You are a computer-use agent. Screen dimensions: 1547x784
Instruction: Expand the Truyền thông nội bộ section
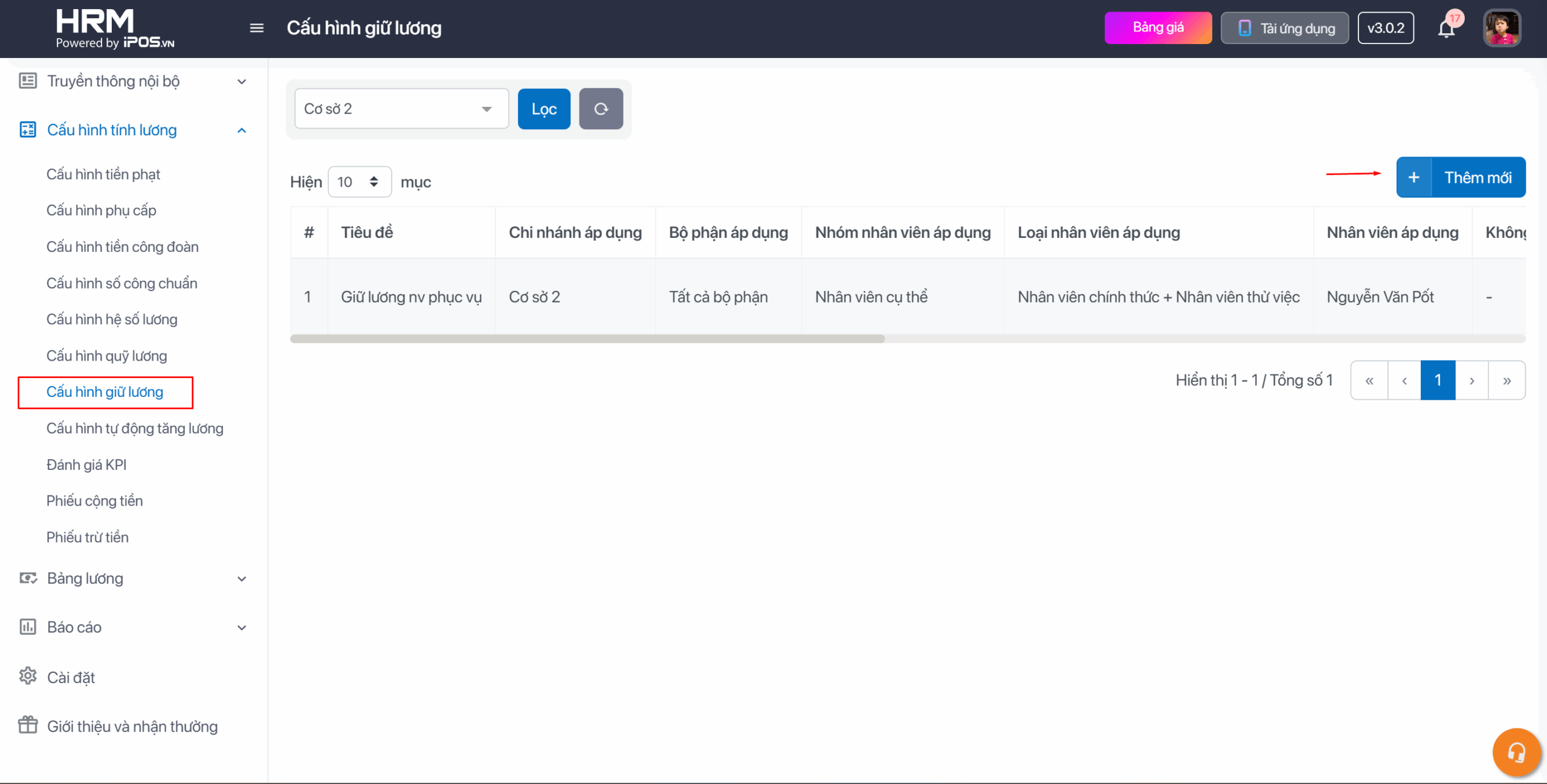(242, 82)
